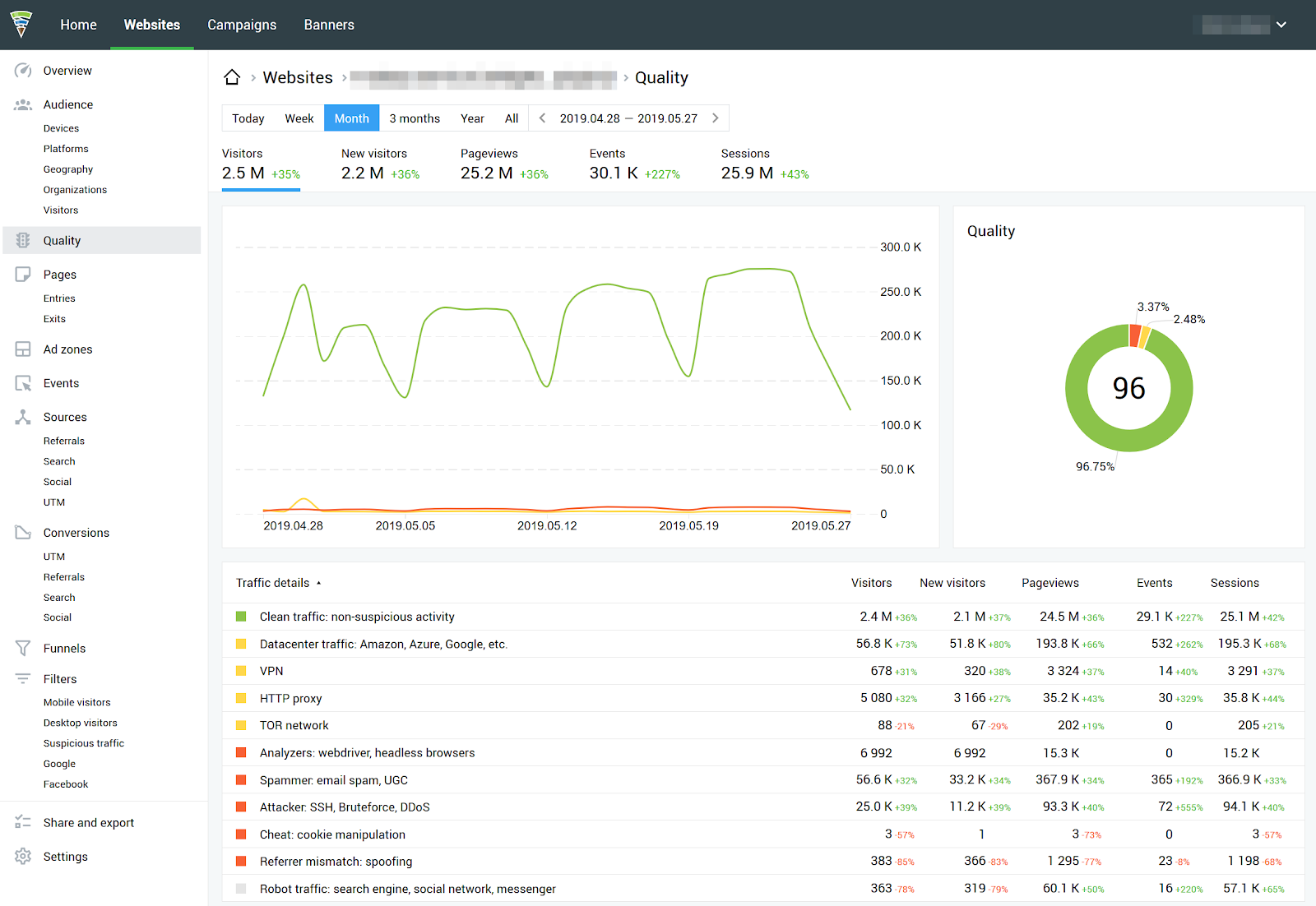The width and height of the screenshot is (1316, 906).
Task: Select the Week time range
Action: (299, 118)
